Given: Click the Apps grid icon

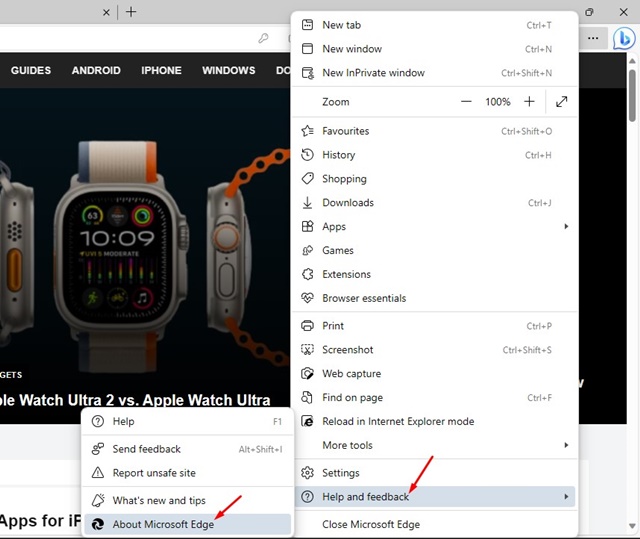Looking at the screenshot, I should 307,226.
